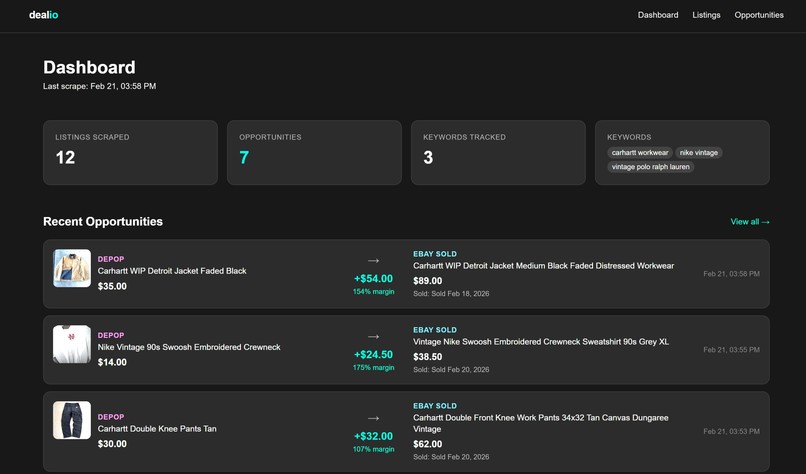806x474 pixels.
Task: Open the Listings nav item
Action: point(706,15)
